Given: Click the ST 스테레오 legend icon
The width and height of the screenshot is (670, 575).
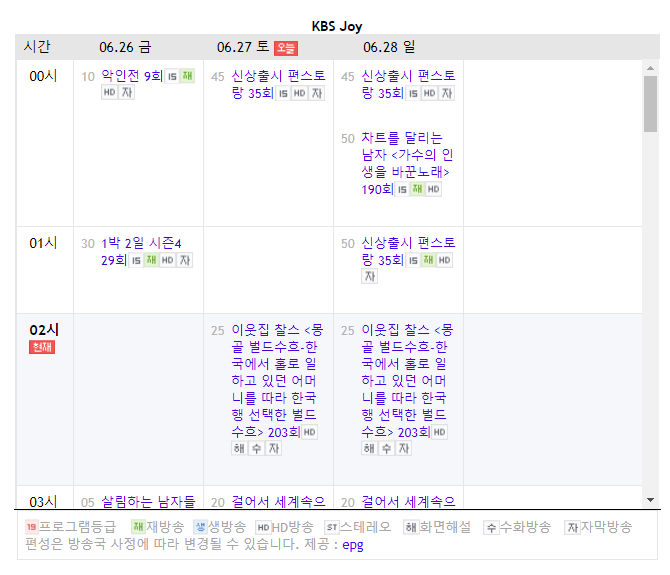Looking at the screenshot, I should (x=332, y=528).
